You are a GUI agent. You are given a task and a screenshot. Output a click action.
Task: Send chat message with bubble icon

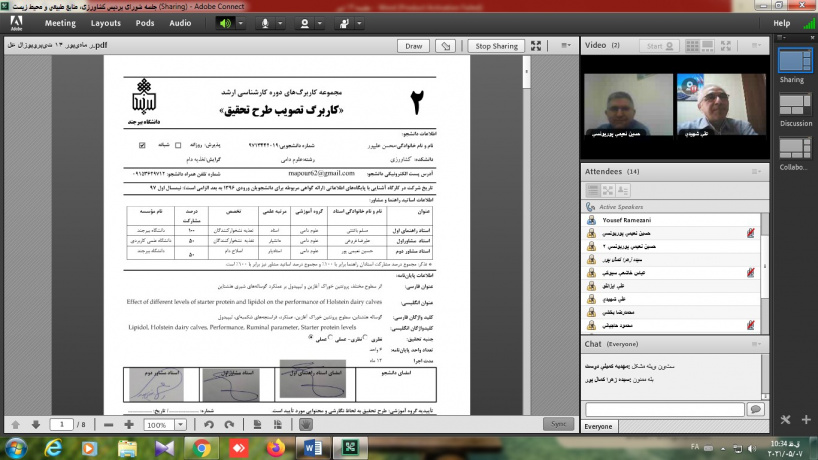(x=756, y=409)
